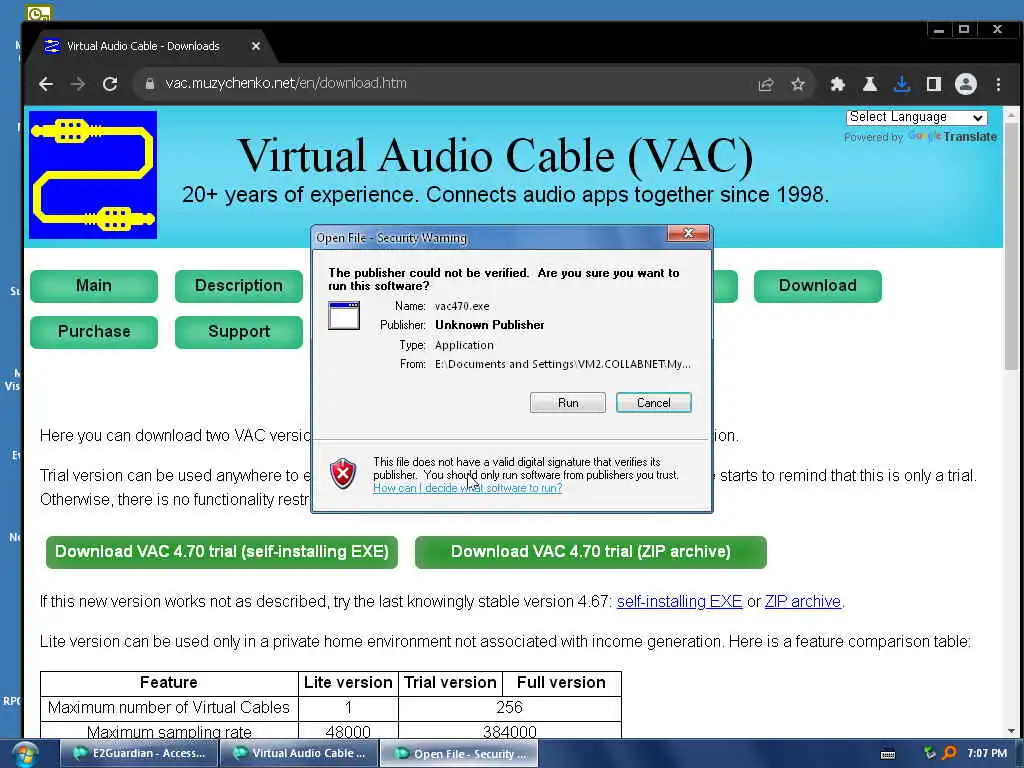Click the 'Lite version' table header
Viewport: 1024px width, 768px height.
click(348, 683)
